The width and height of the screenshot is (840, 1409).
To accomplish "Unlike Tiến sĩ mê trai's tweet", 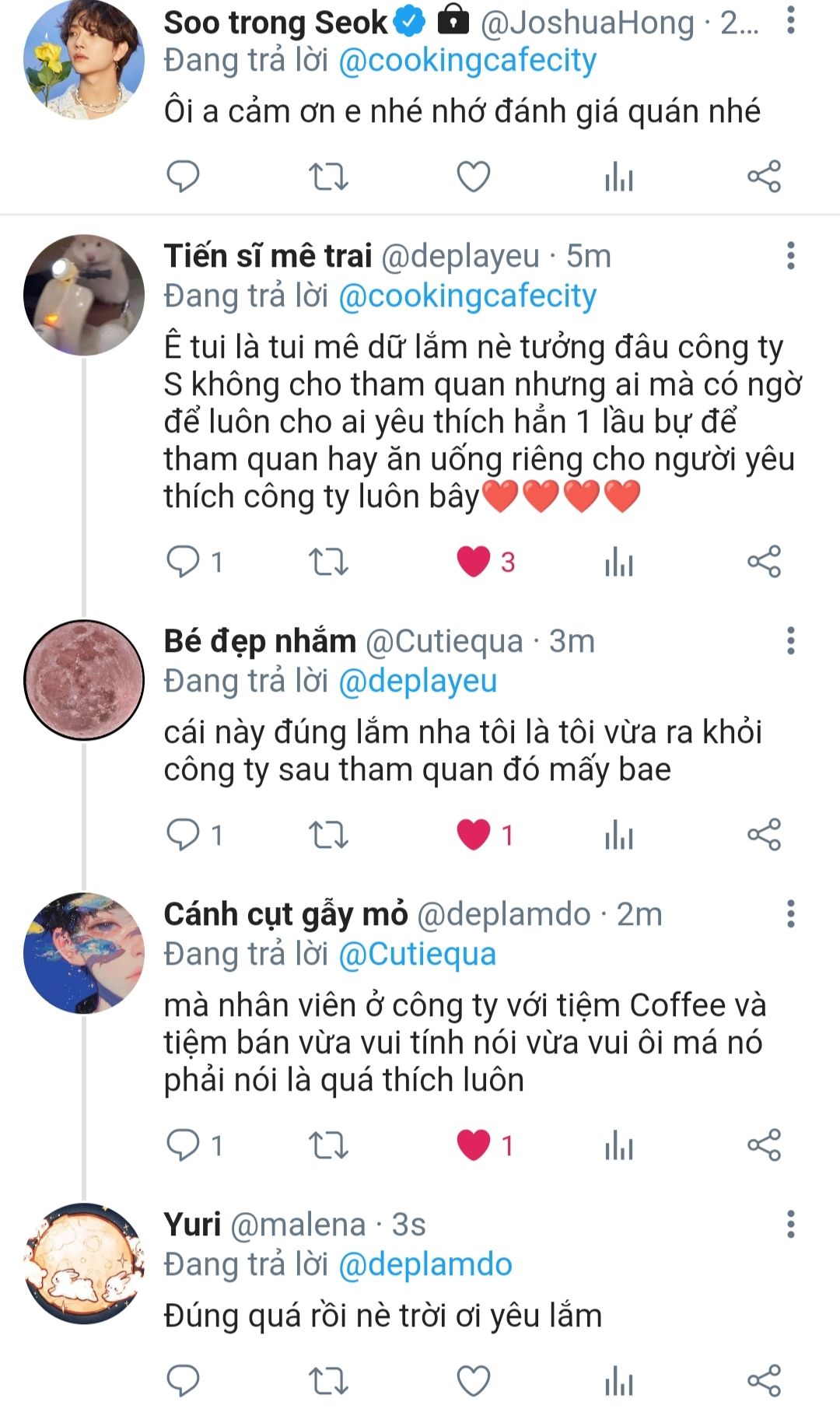I will click(473, 562).
